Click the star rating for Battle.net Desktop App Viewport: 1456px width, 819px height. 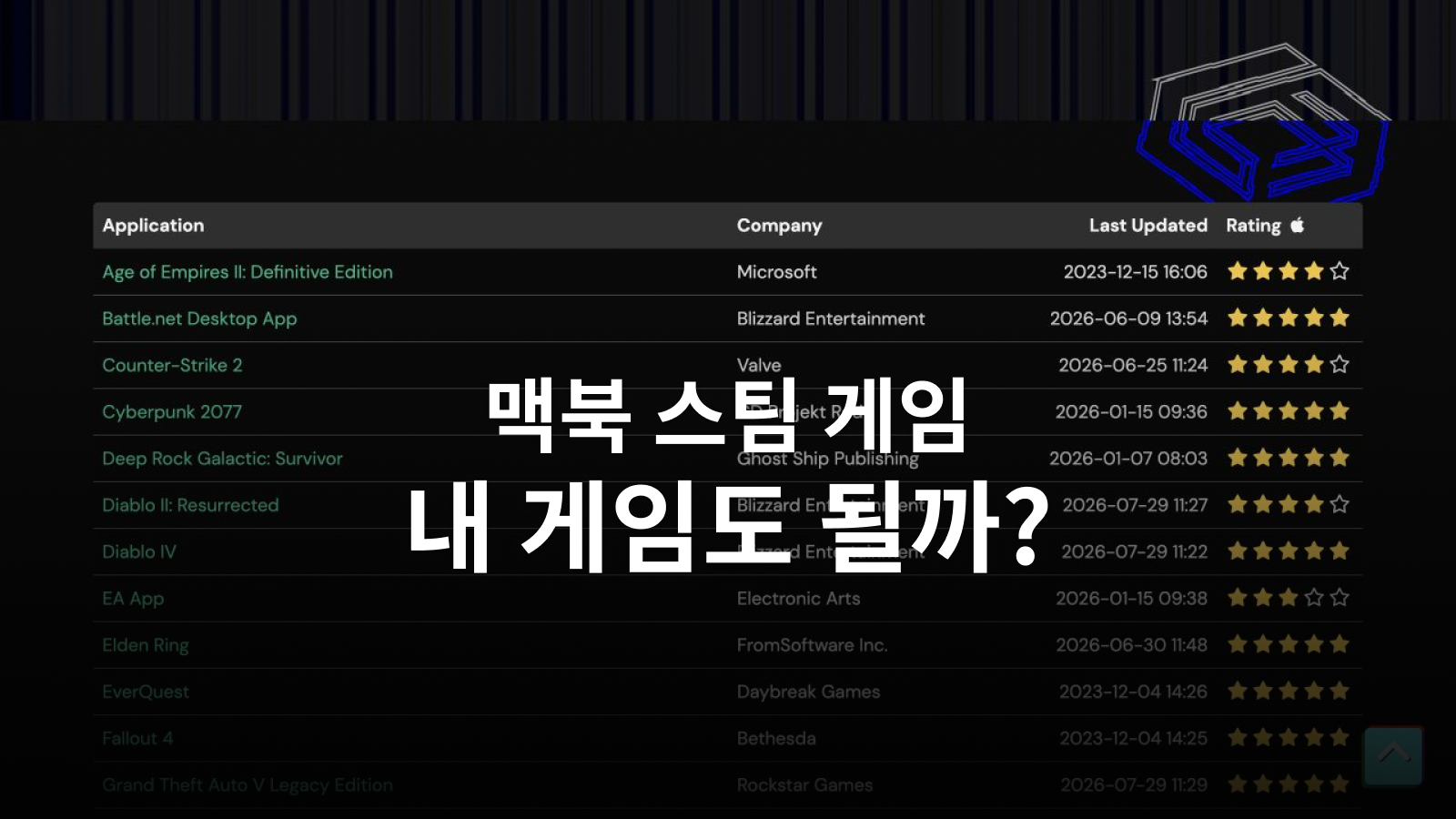click(1288, 318)
